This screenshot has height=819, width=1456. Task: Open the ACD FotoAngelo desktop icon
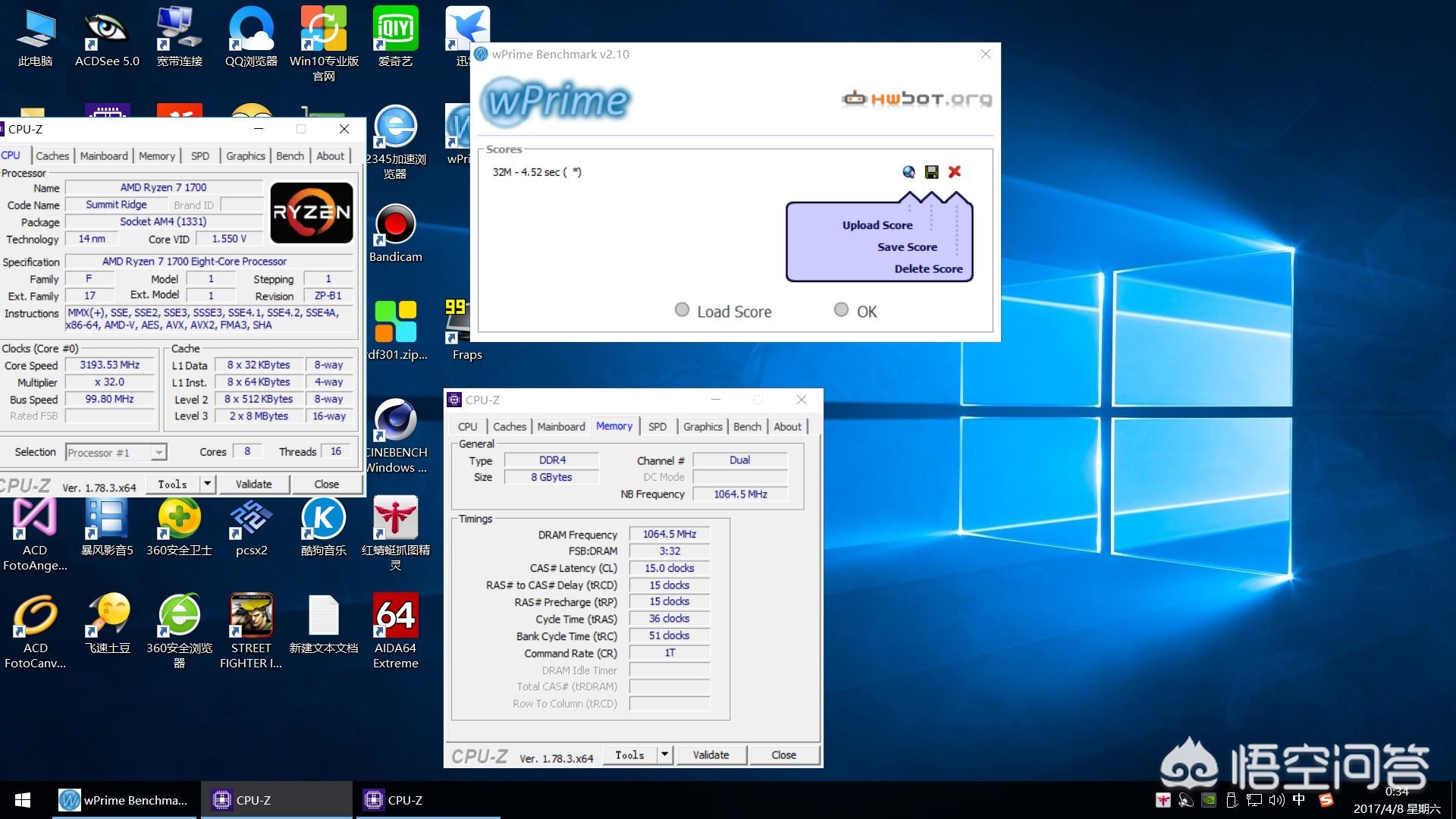tap(35, 534)
